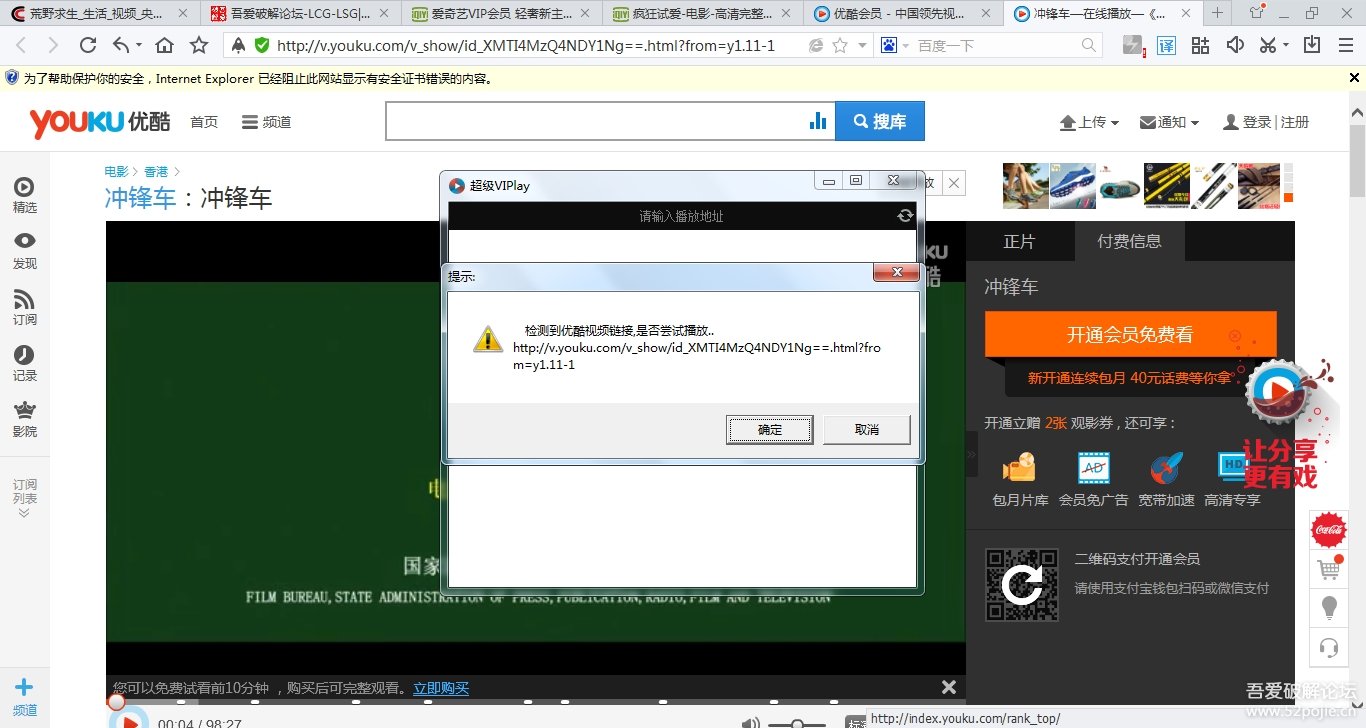Viewport: 1366px width, 728px height.
Task: Toggle the bookmark star in address bar
Action: point(838,45)
